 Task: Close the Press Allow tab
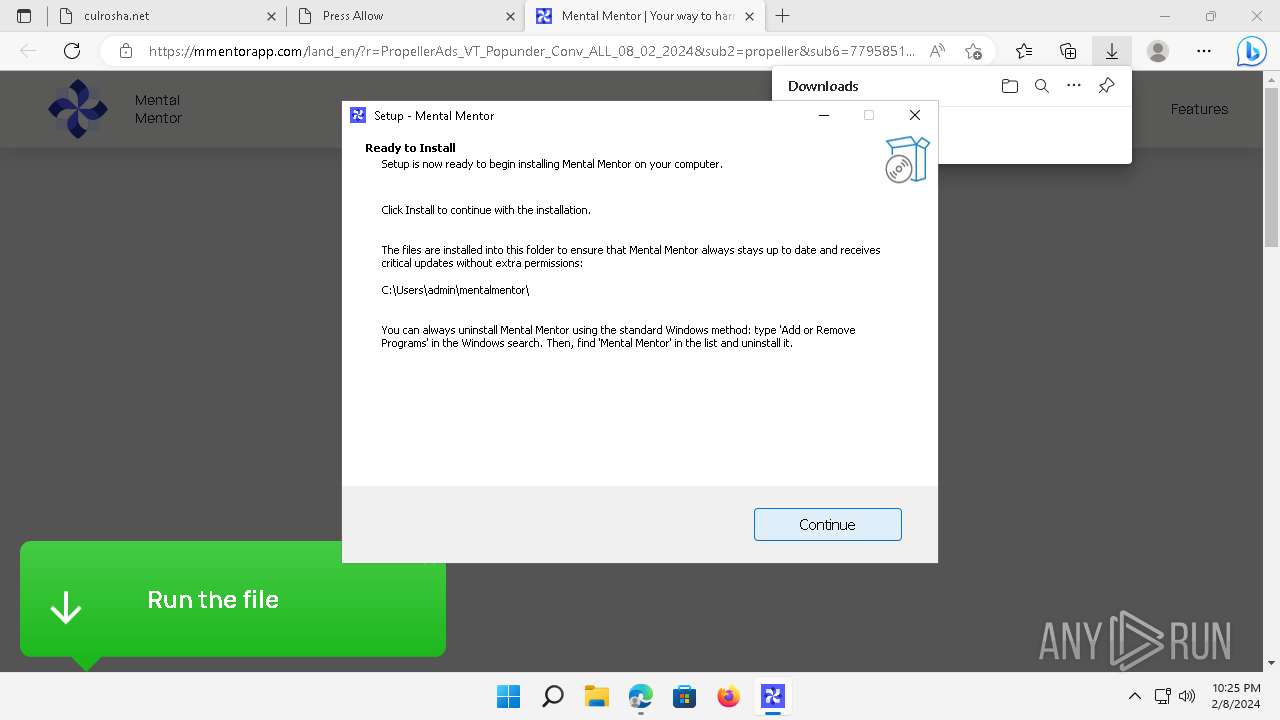510,16
